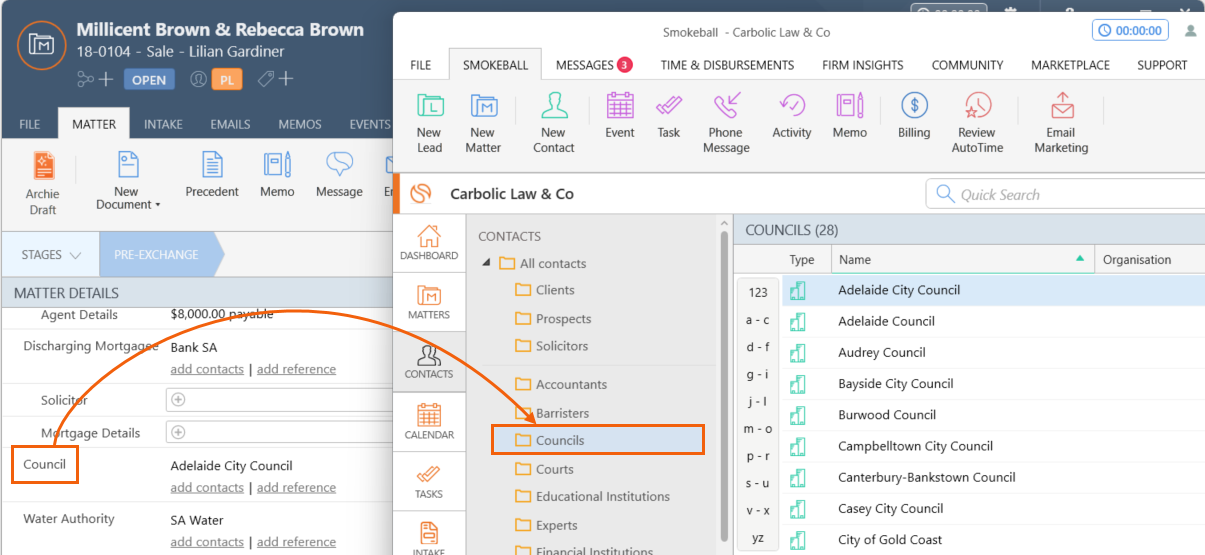The image size is (1205, 555).
Task: Open Matters in the sidebar
Action: tap(429, 302)
